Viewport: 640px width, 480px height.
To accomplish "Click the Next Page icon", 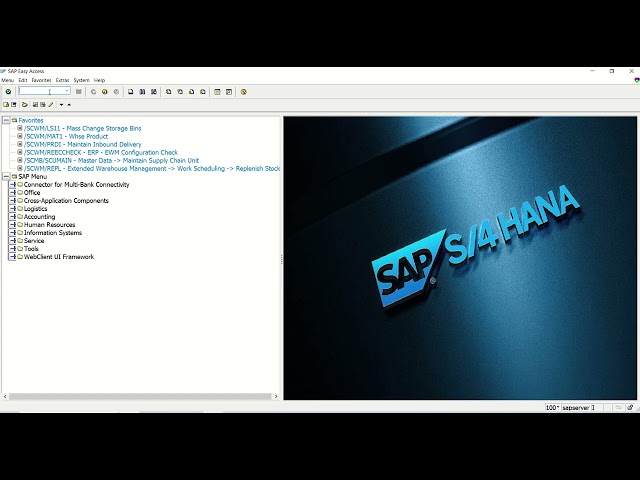I will (191, 92).
